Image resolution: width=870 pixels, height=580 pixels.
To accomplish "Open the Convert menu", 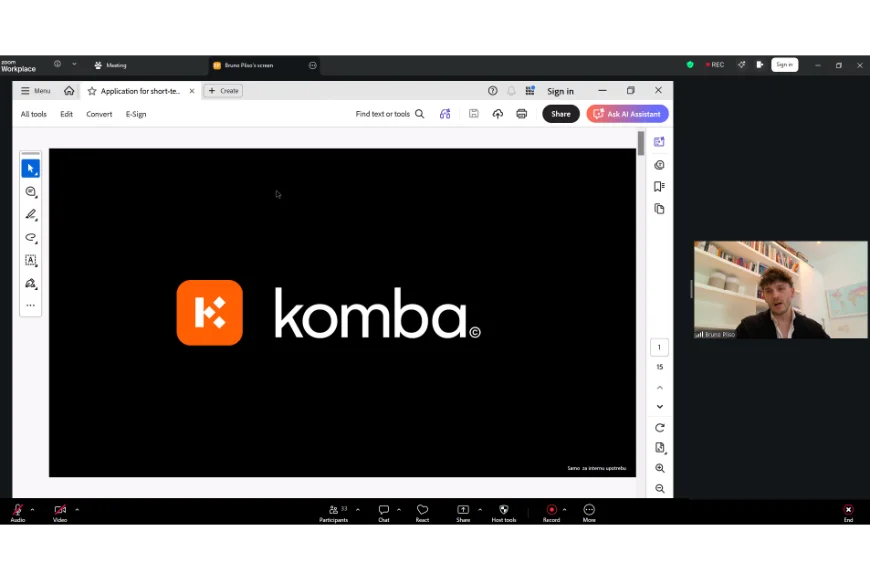I will click(99, 113).
